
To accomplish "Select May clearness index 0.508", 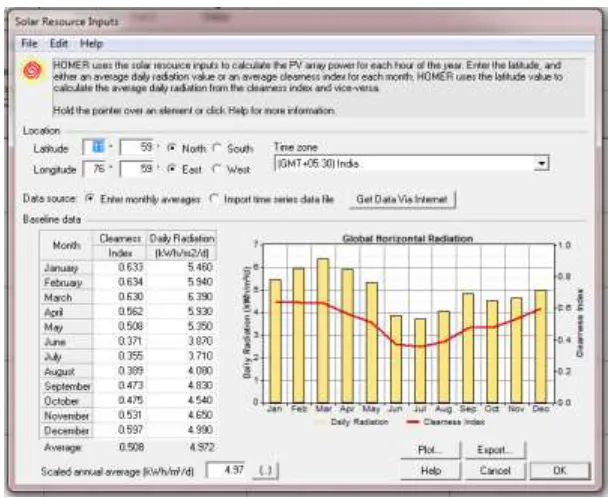I will (119, 327).
